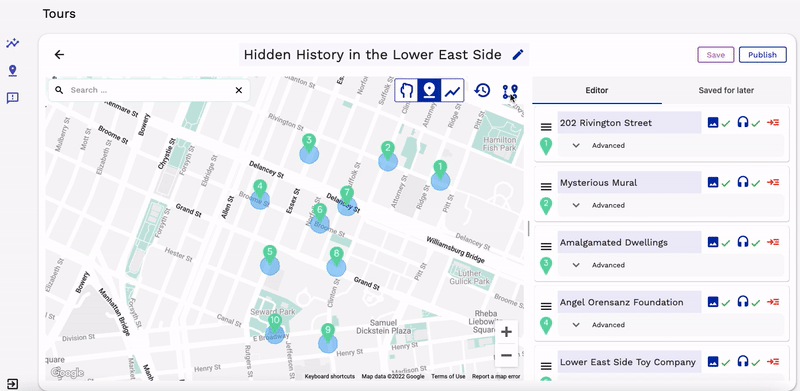800x391 pixels.
Task: Select the place marker mode toggle
Action: point(430,90)
